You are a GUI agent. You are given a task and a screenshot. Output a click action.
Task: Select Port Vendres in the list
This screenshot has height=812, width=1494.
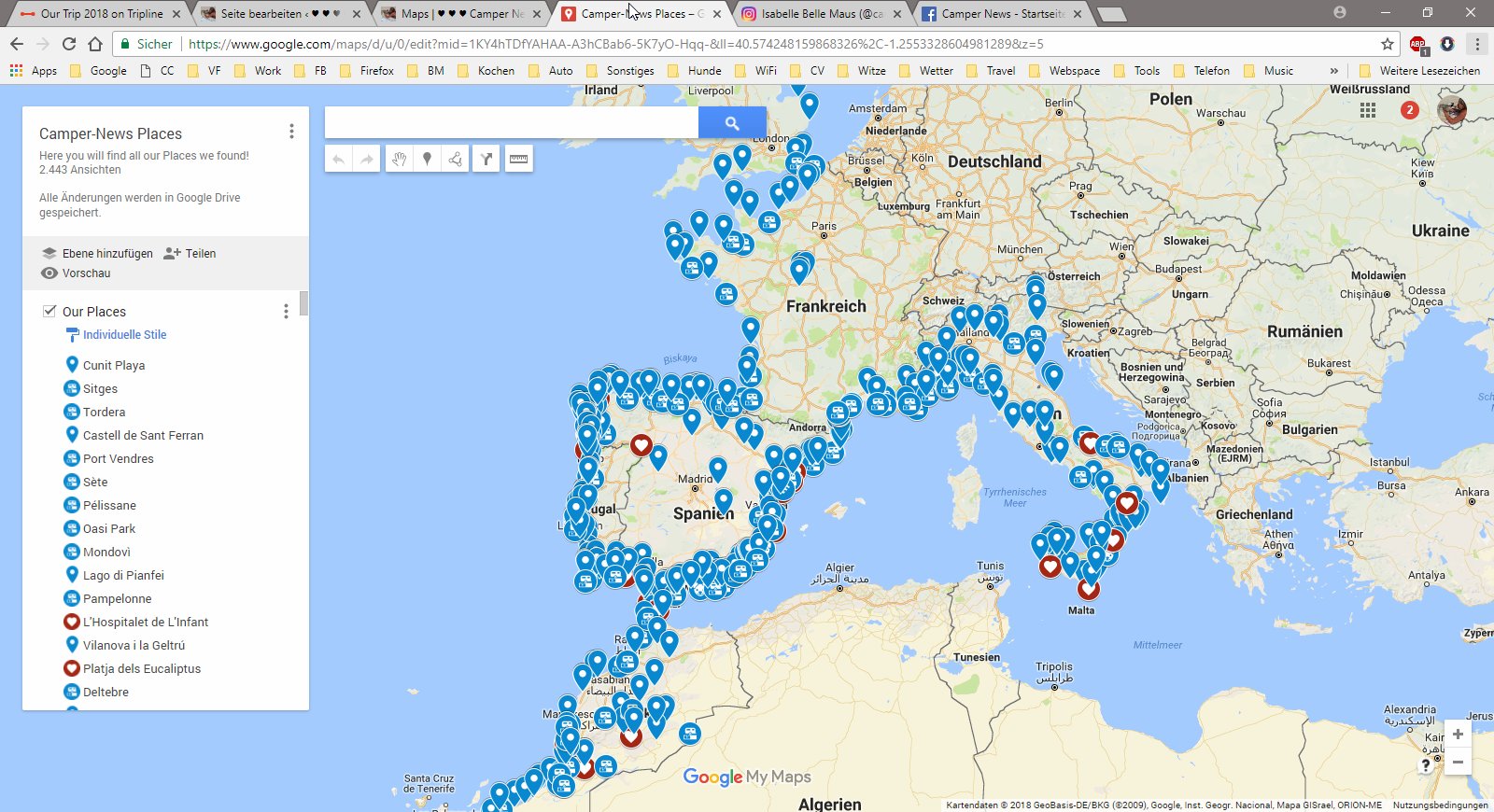pos(119,458)
